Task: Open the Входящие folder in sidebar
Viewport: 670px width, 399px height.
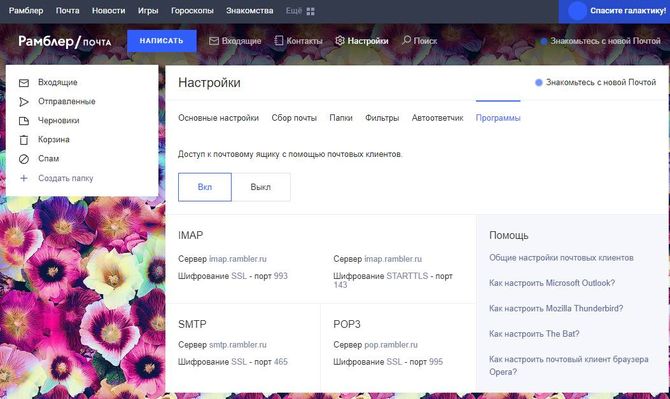Action: coord(58,82)
